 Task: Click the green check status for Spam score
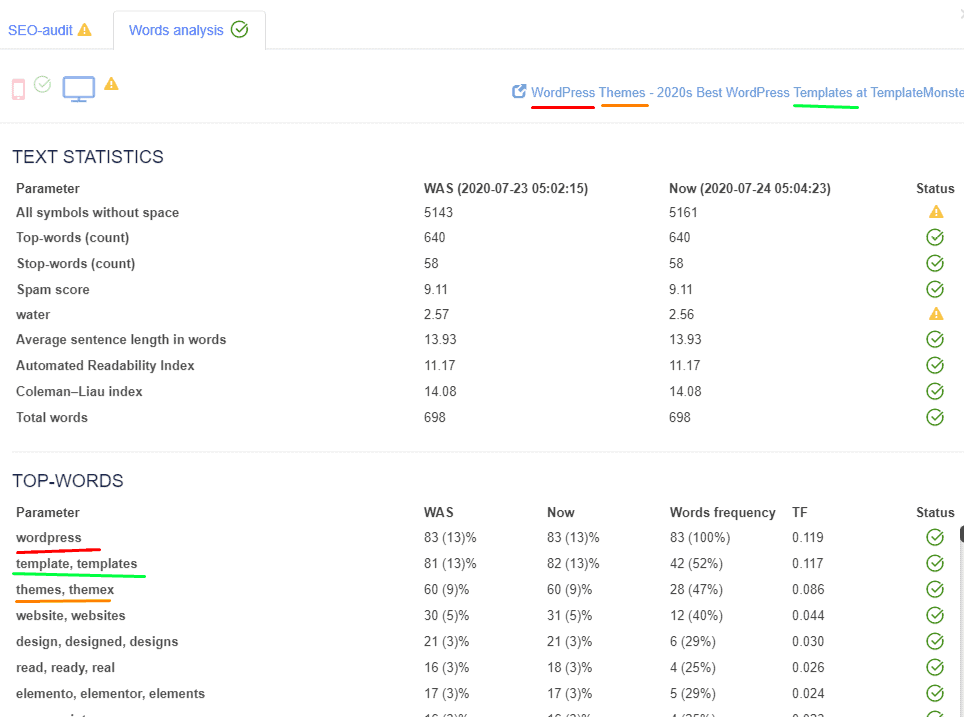click(x=935, y=289)
